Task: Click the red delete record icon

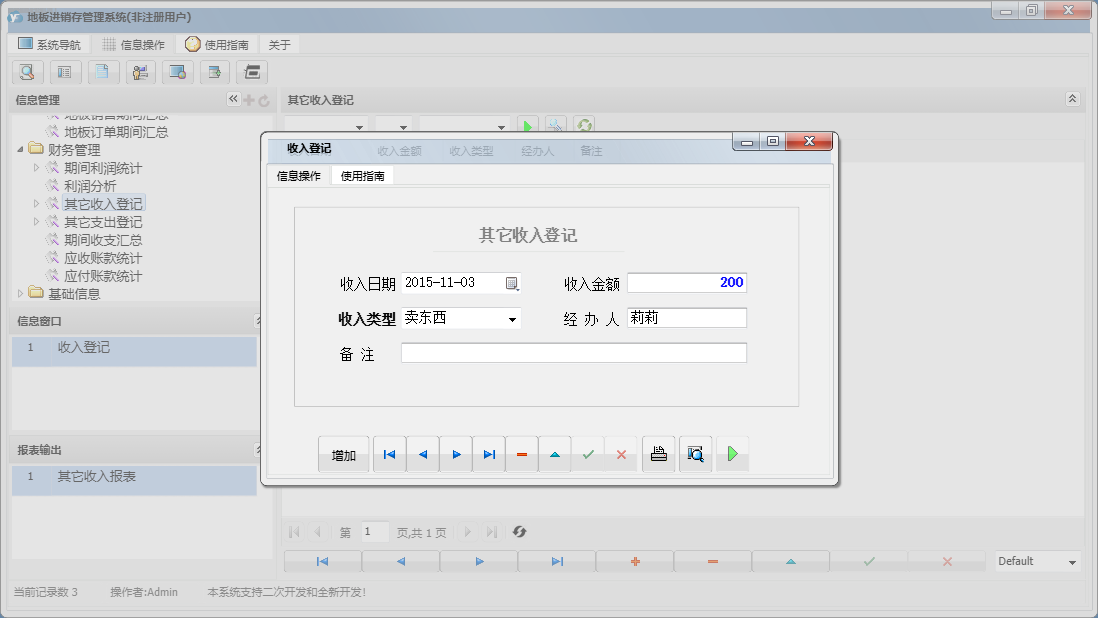Action: tap(521, 453)
